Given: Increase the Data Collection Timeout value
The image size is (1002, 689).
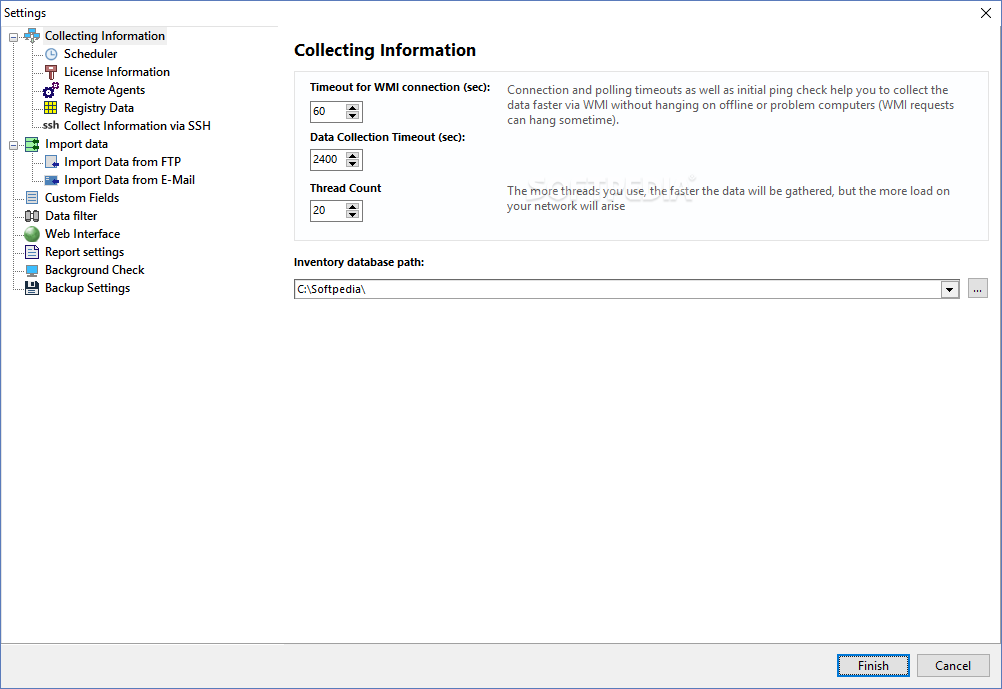Looking at the screenshot, I should click(353, 155).
